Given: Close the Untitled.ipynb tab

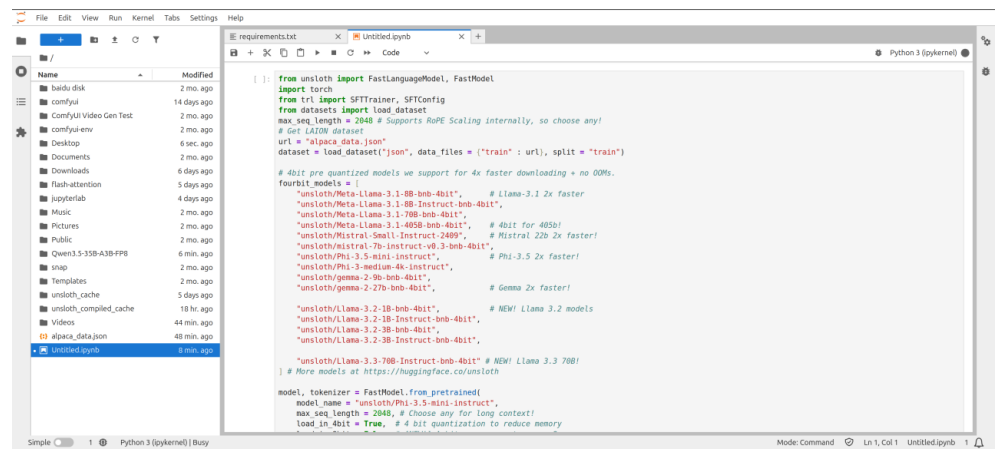Looking at the screenshot, I should tap(461, 37).
